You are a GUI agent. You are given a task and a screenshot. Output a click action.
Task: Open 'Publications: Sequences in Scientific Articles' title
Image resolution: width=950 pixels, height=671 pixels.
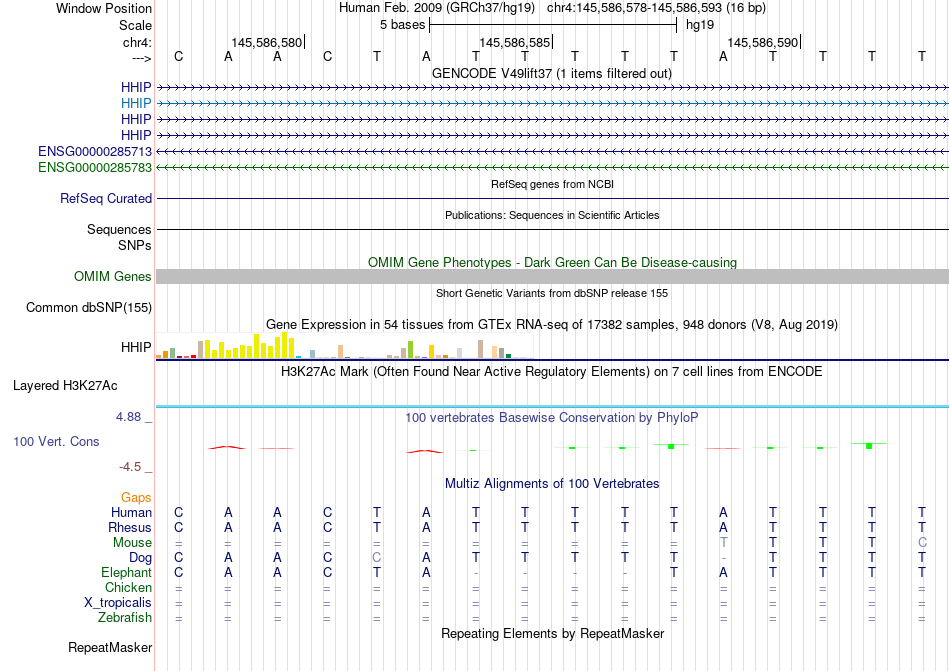tap(552, 215)
